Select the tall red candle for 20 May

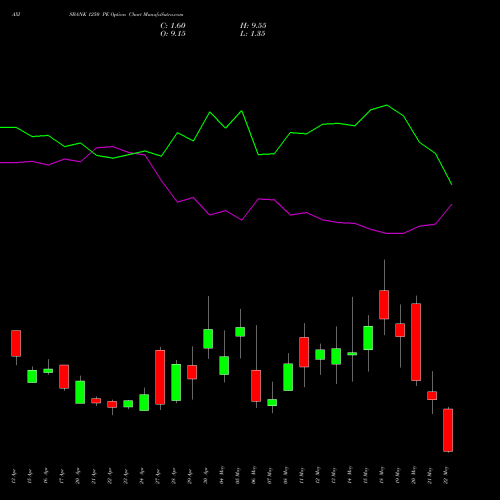416,342
